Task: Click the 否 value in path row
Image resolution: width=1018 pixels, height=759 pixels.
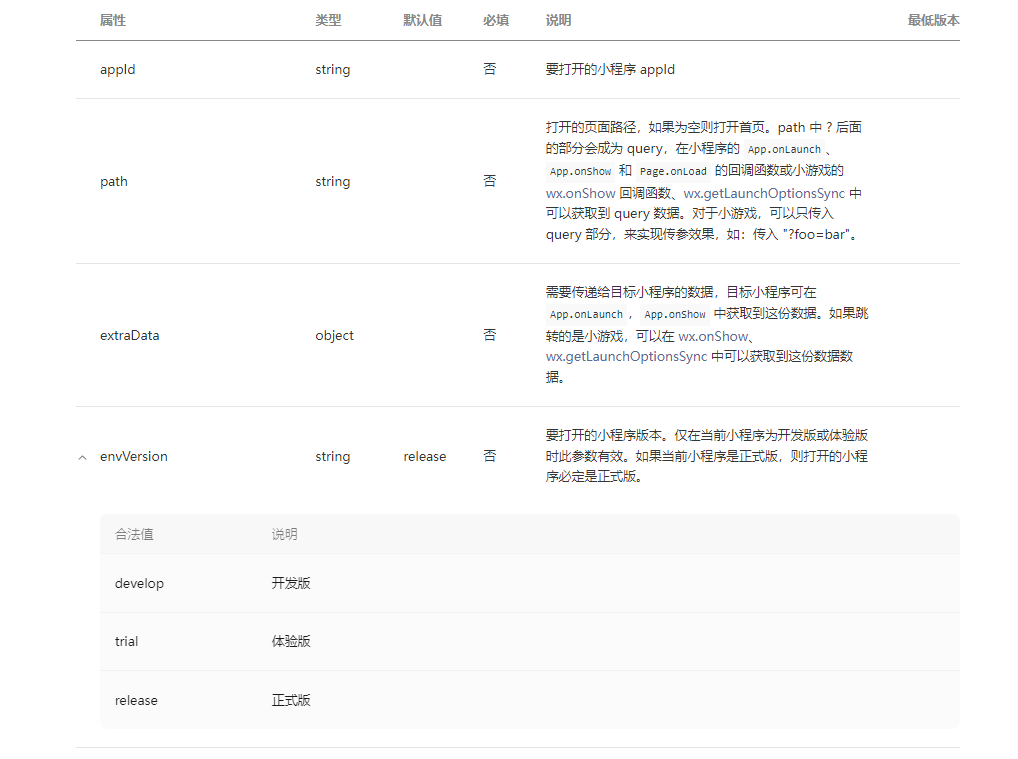Action: pyautogui.click(x=490, y=181)
